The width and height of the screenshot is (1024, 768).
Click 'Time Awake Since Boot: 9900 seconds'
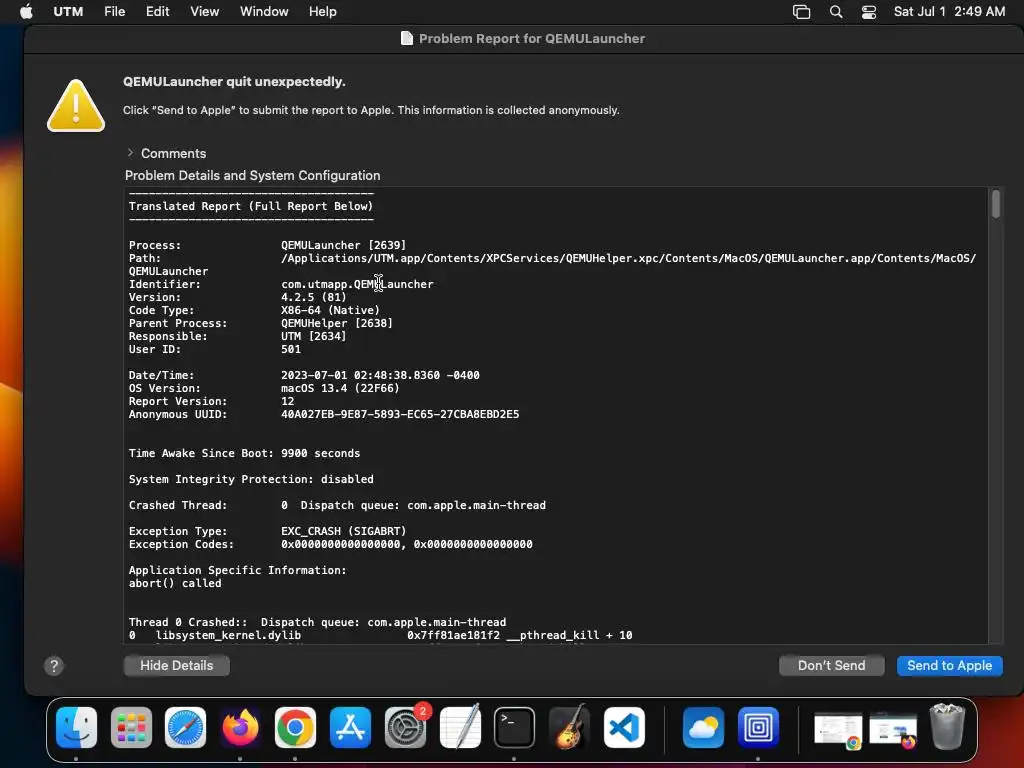244,453
